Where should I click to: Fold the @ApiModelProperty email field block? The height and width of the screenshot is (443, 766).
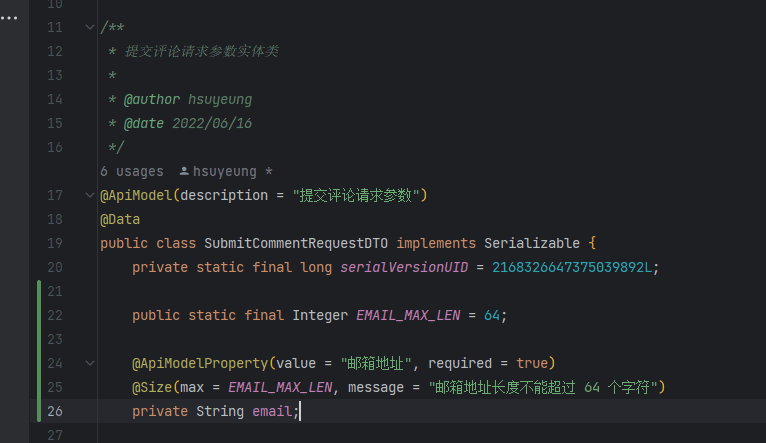pyautogui.click(x=91, y=363)
